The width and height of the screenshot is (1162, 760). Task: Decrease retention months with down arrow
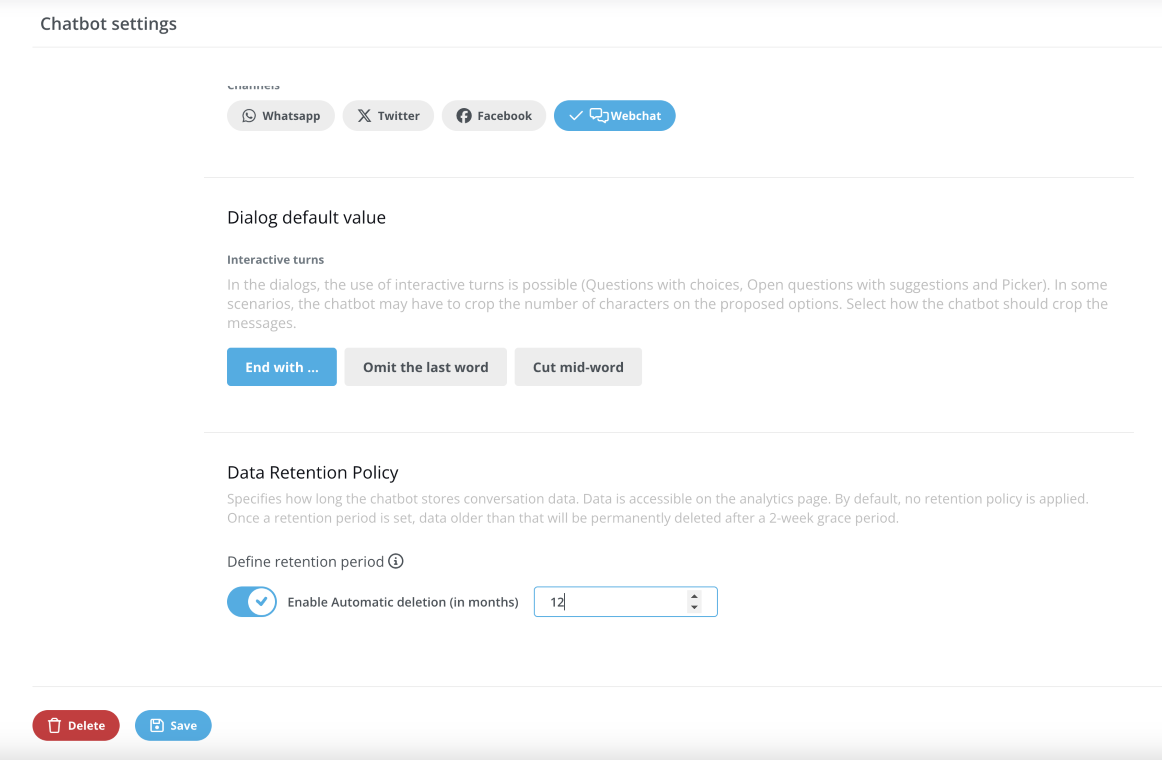tap(694, 607)
